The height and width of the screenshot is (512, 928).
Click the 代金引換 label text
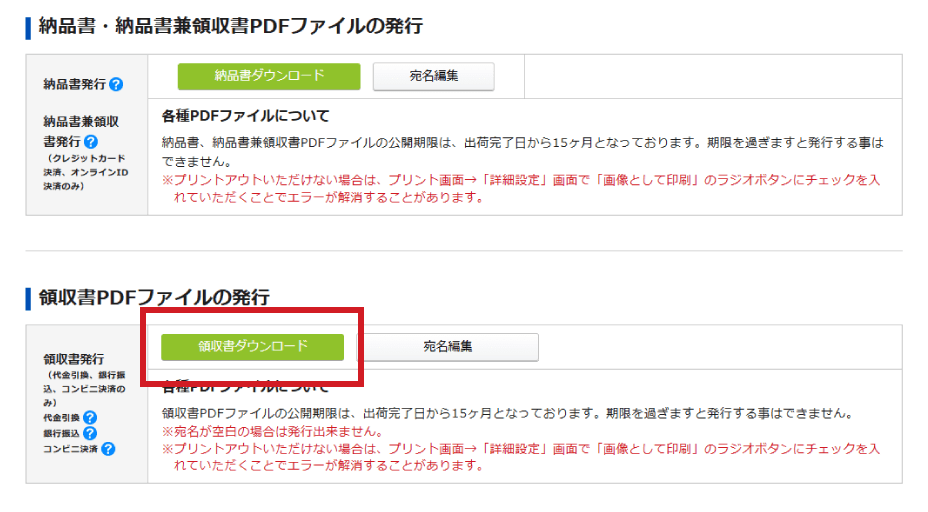(x=61, y=417)
